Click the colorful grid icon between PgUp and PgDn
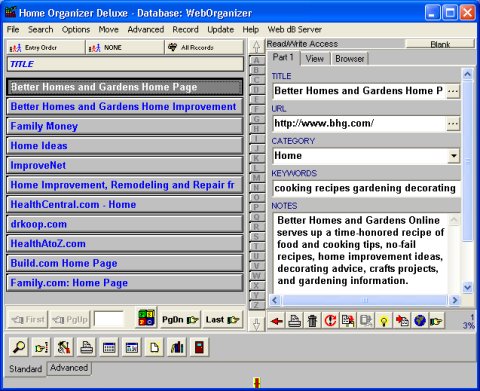Viewport: 480px width, 391px height. pyautogui.click(x=147, y=318)
